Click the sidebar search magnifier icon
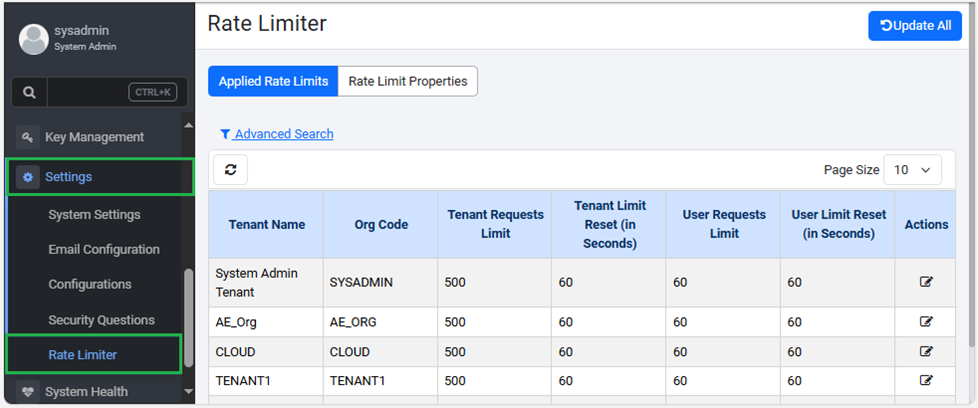This screenshot has width=978, height=408. point(29,93)
